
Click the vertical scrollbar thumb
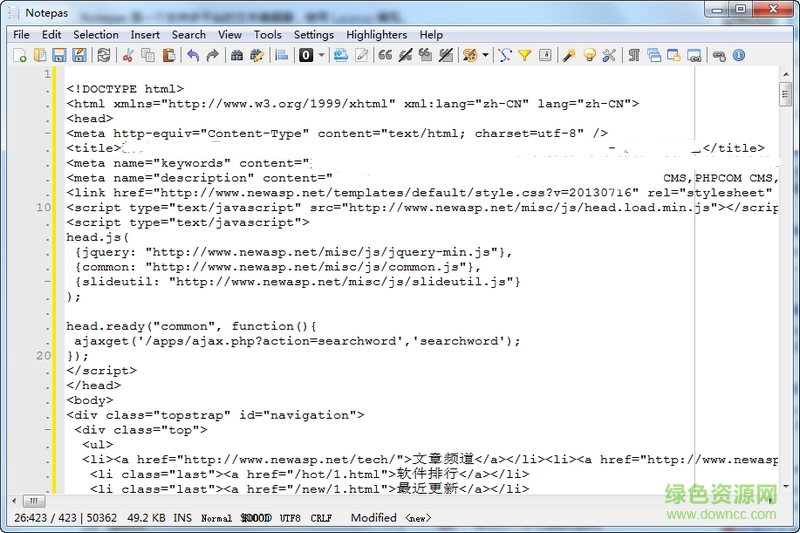[786, 94]
